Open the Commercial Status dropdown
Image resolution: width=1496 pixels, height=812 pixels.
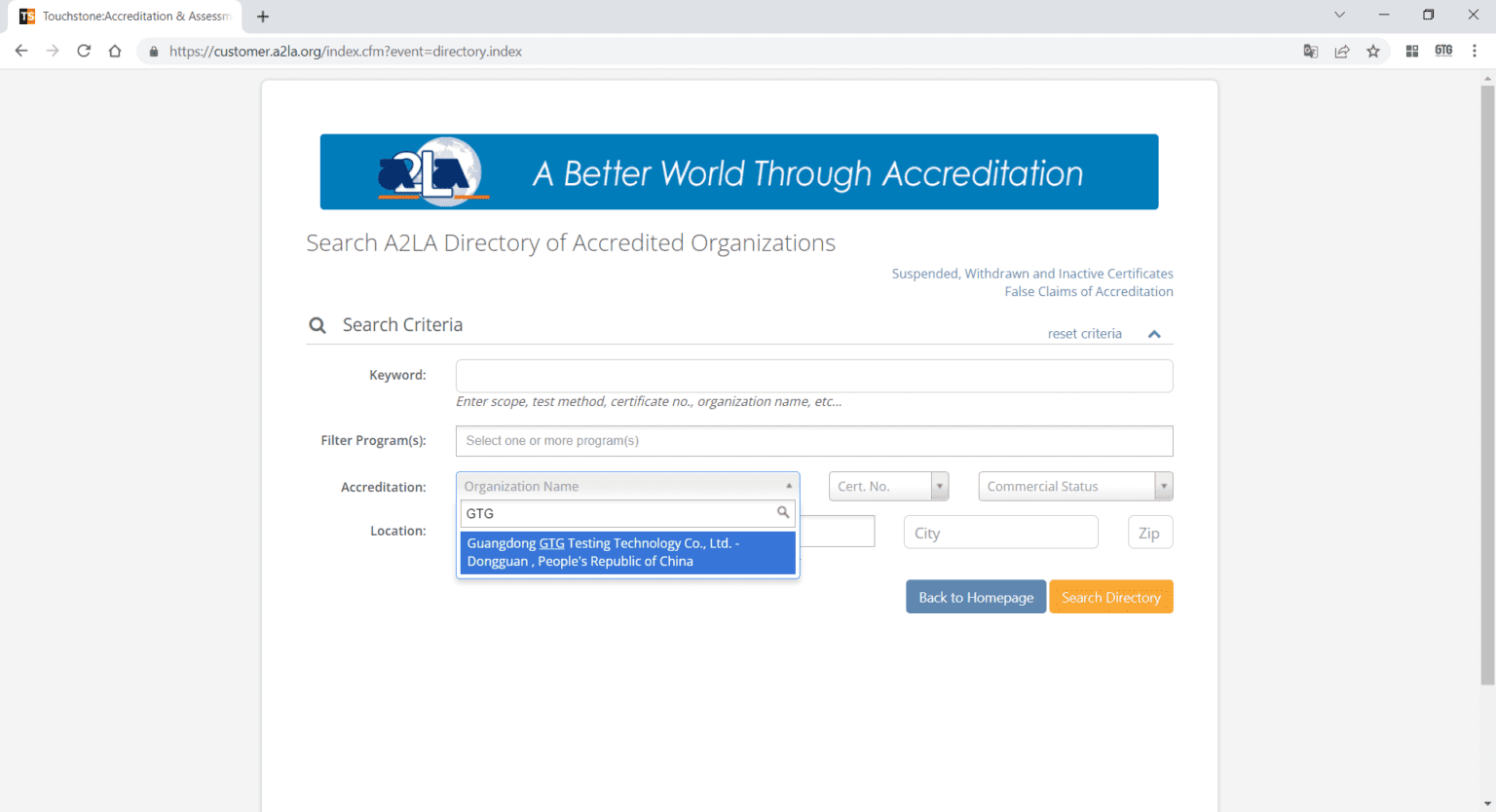[x=1163, y=486]
